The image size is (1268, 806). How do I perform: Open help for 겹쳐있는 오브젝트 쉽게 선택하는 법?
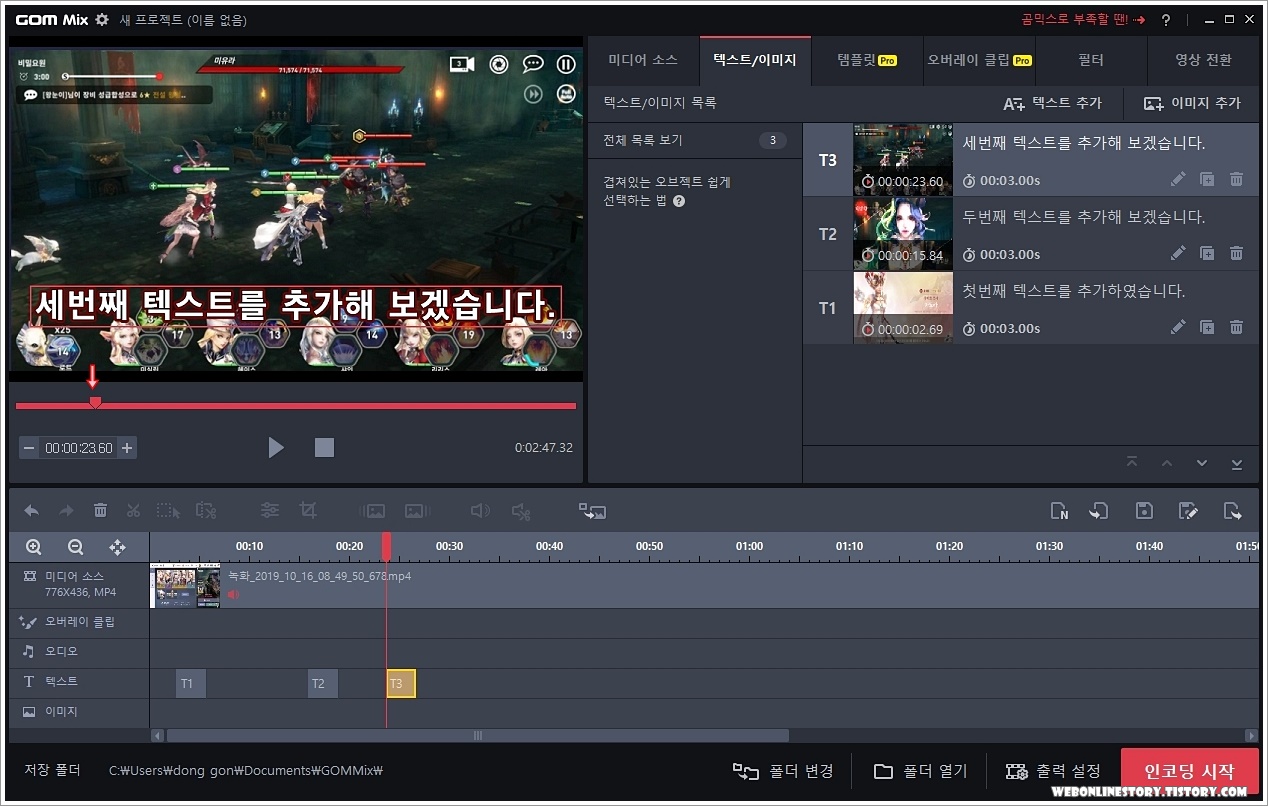[679, 201]
